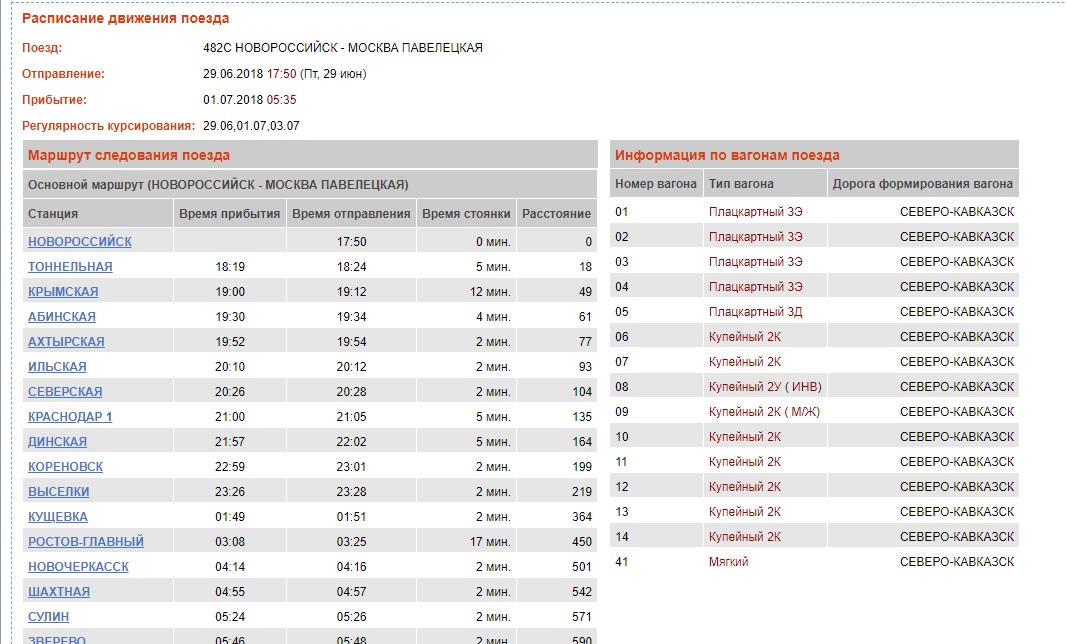
Task: Click the СУЛИН station link
Action: [x=49, y=617]
